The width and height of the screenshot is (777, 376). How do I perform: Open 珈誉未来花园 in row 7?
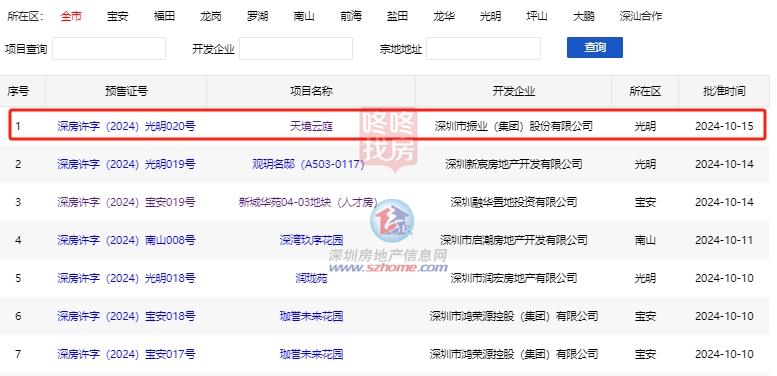point(311,354)
